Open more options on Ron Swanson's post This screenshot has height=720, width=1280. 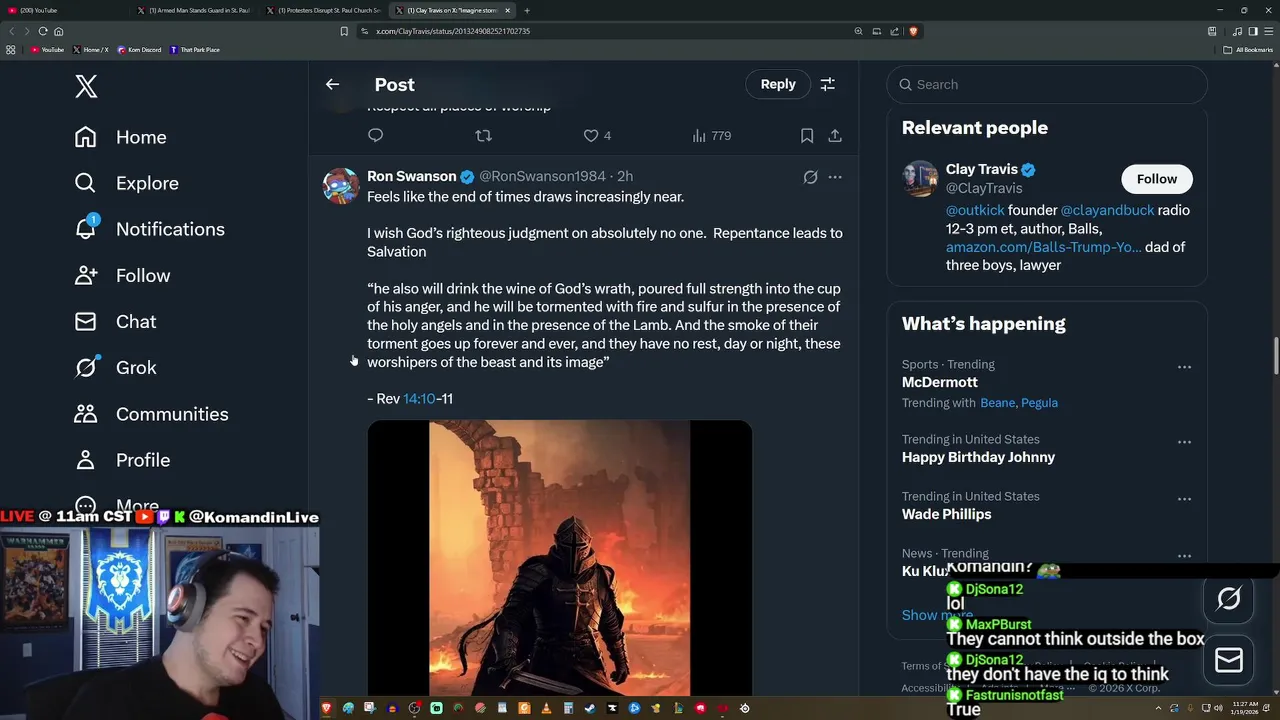point(835,177)
